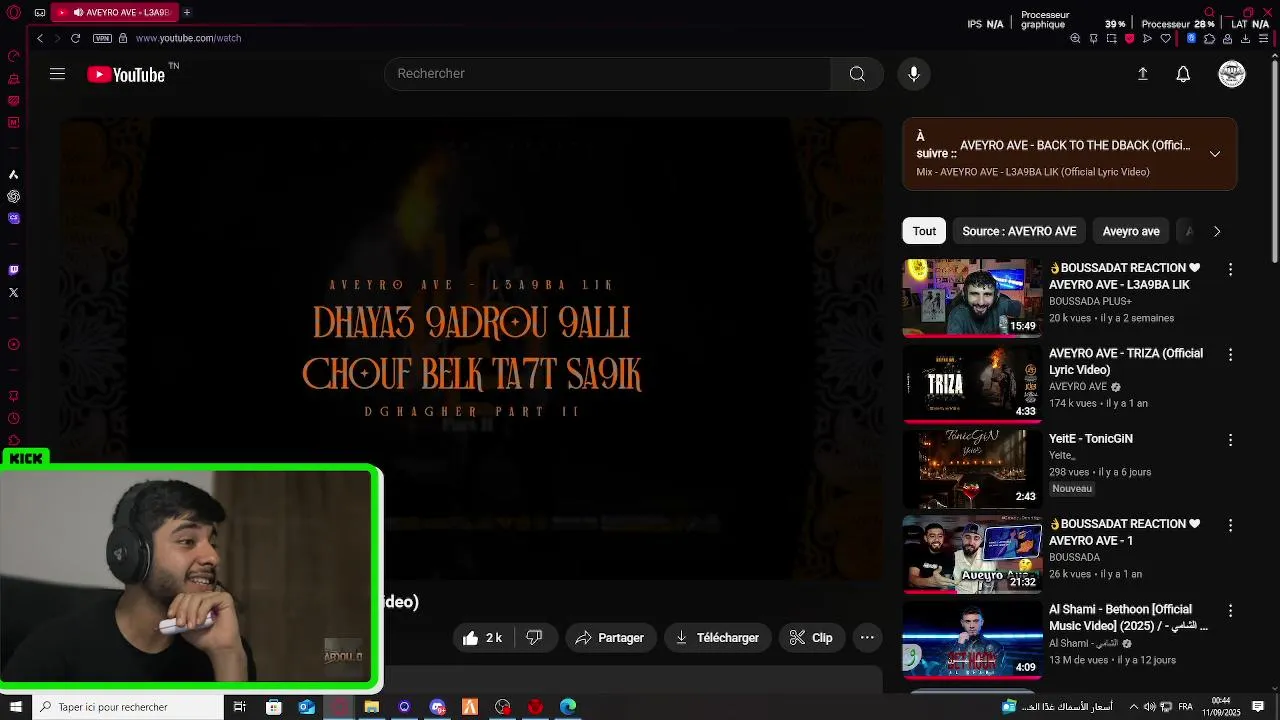
Task: Select Source : AVEYRO AVE chip
Action: click(1019, 231)
